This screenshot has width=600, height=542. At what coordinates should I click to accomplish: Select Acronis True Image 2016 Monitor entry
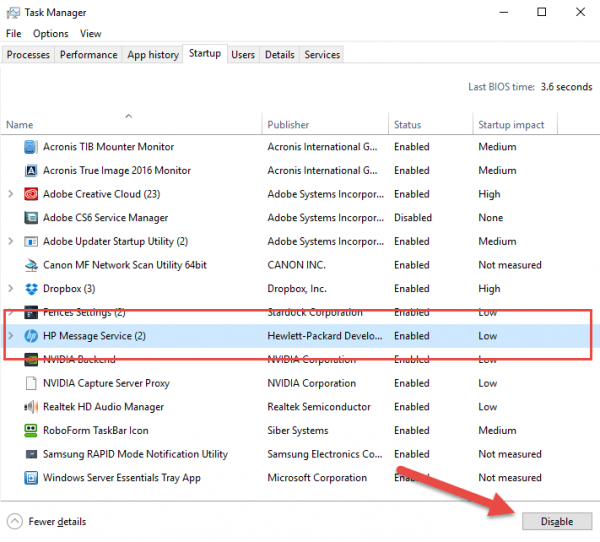coord(117,170)
